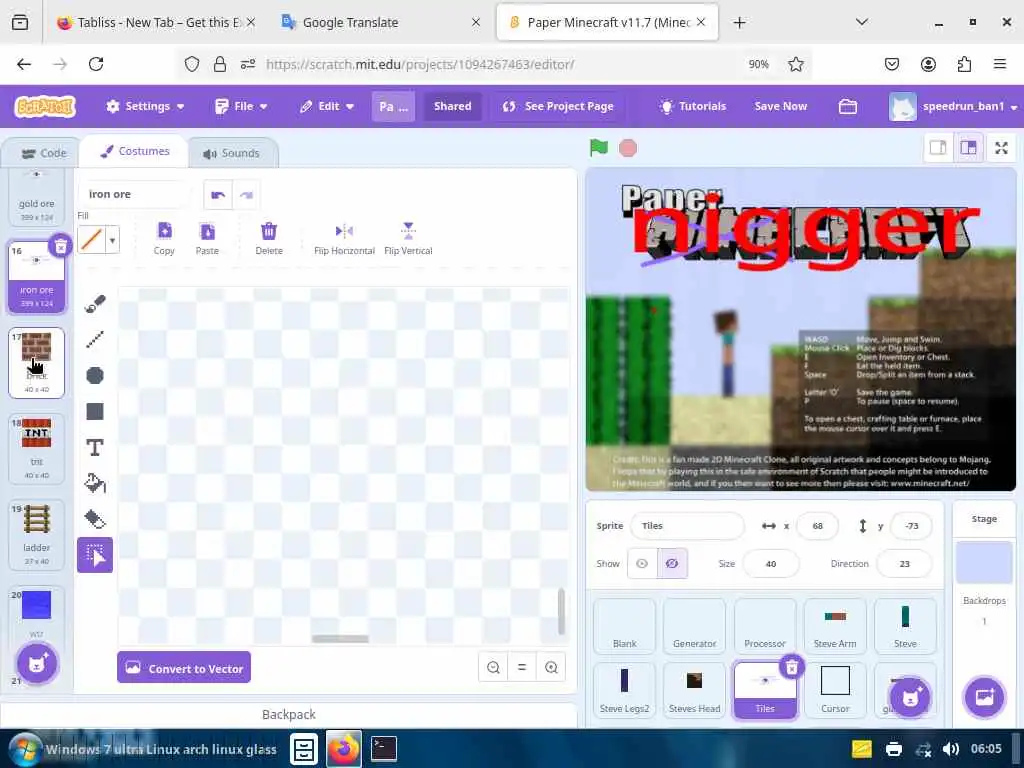Zoom out the paint canvas
The height and width of the screenshot is (768, 1024).
493,667
